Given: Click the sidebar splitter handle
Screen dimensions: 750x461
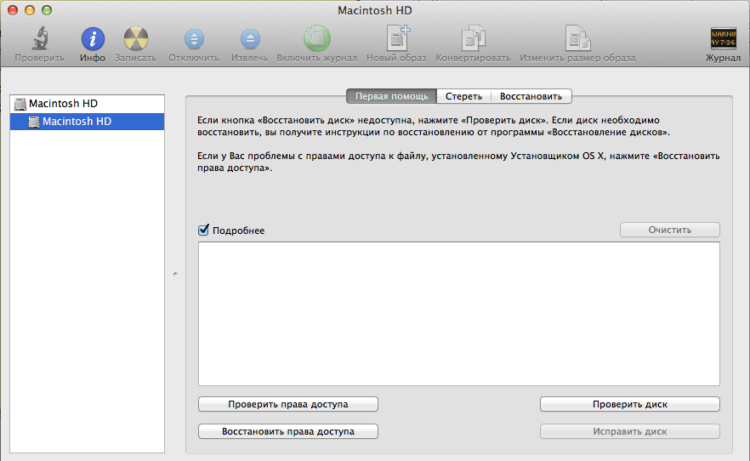Looking at the screenshot, I should (175, 274).
